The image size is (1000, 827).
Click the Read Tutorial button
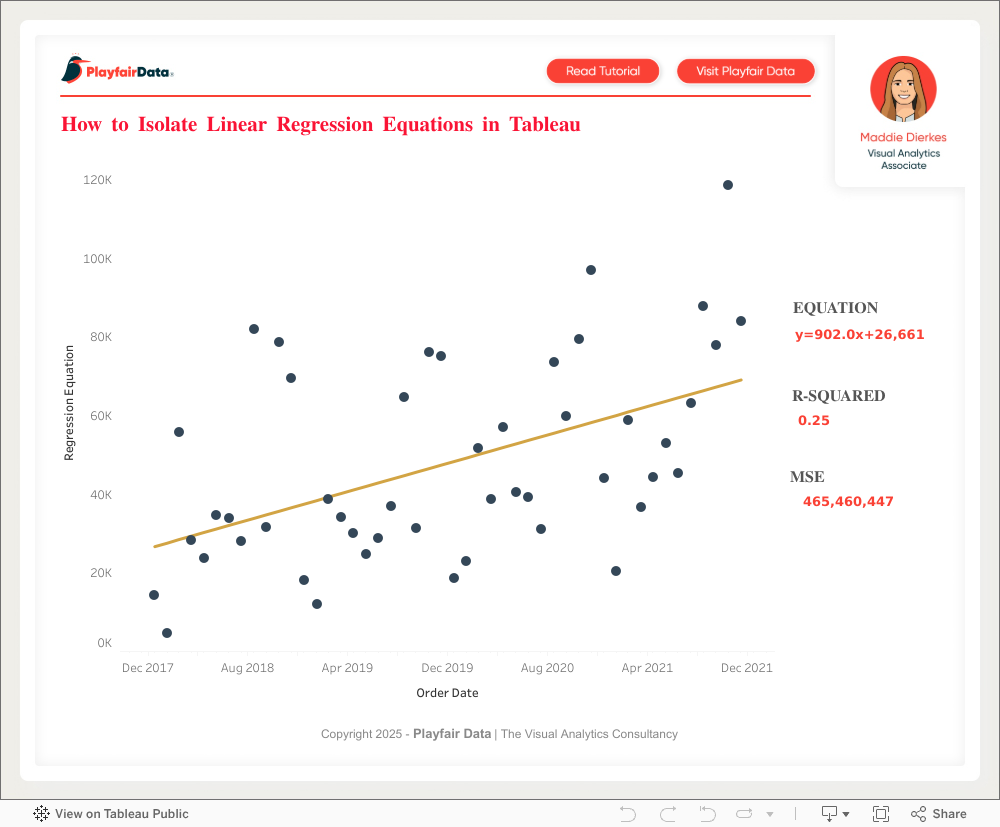tap(603, 71)
